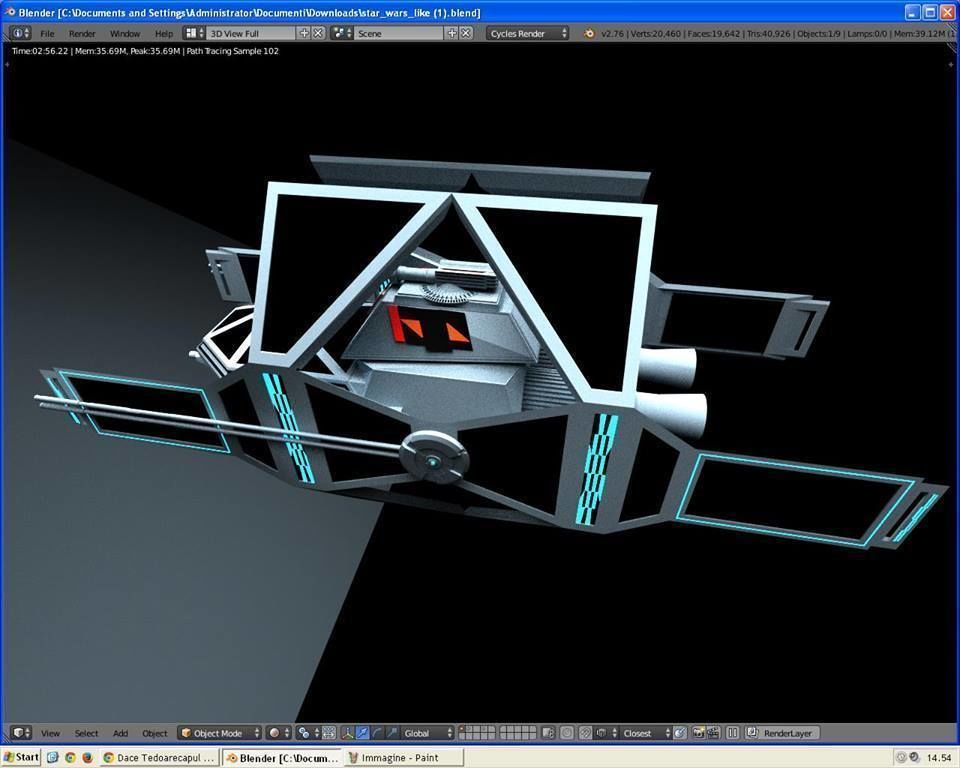The width and height of the screenshot is (960, 768).
Task: Open the screen layout browse icon
Action: point(195,33)
